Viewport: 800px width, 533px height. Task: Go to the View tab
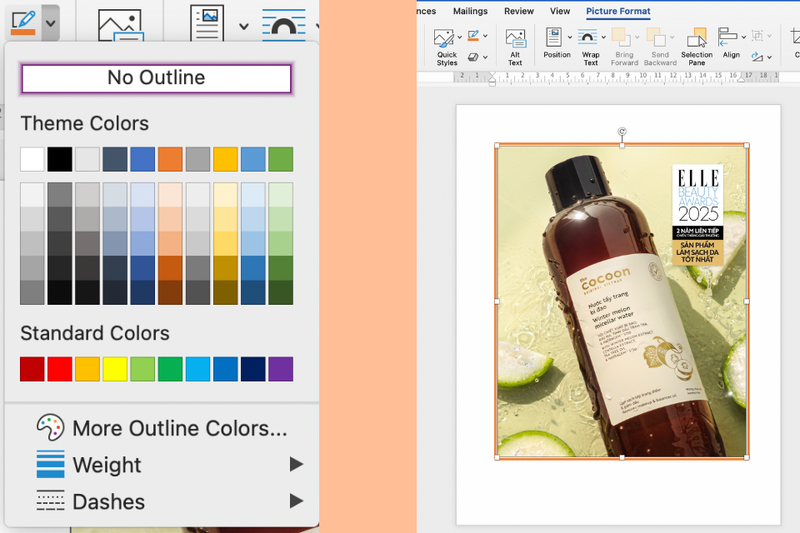pyautogui.click(x=560, y=11)
